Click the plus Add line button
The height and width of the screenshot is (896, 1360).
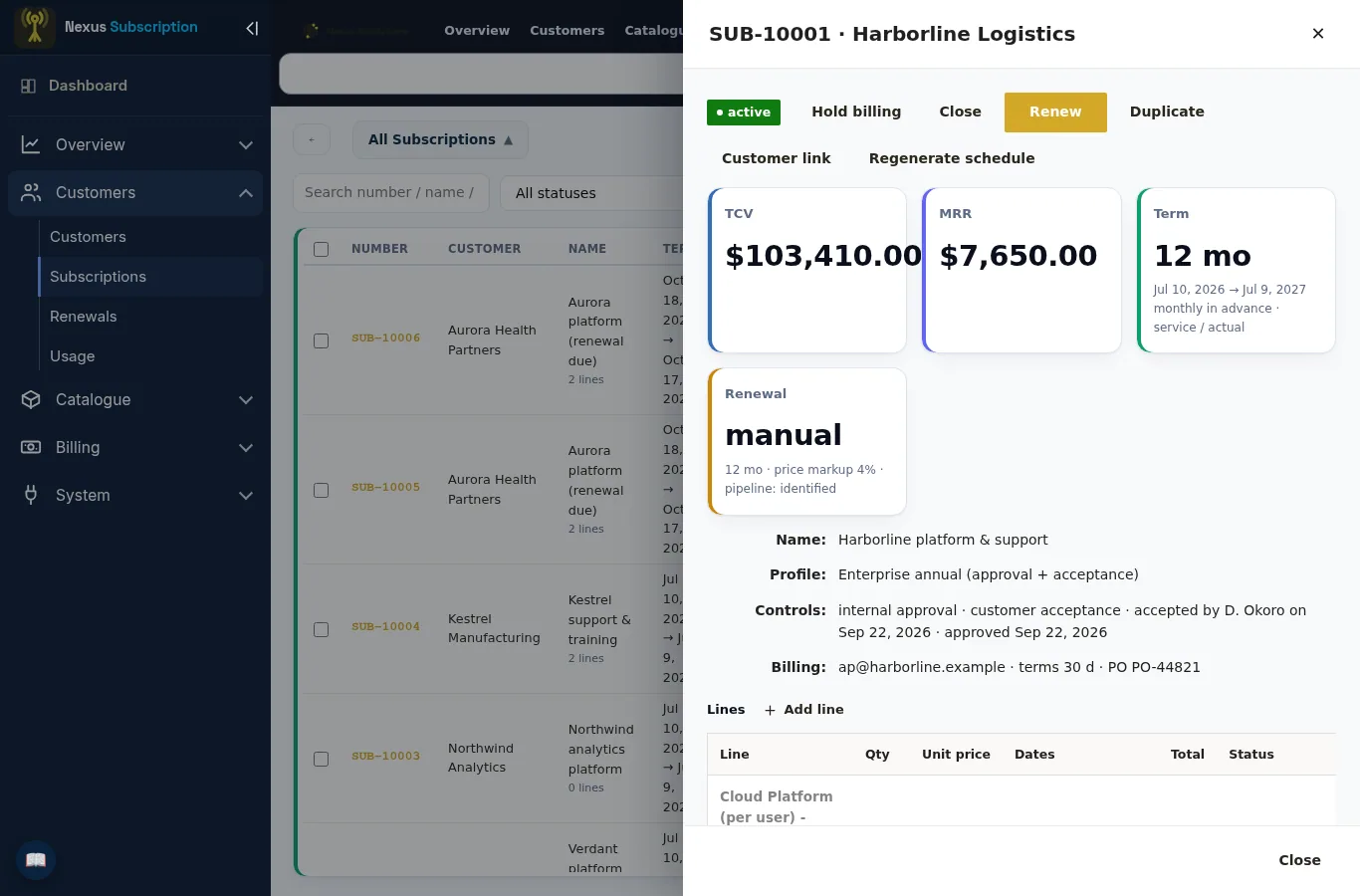[804, 710]
